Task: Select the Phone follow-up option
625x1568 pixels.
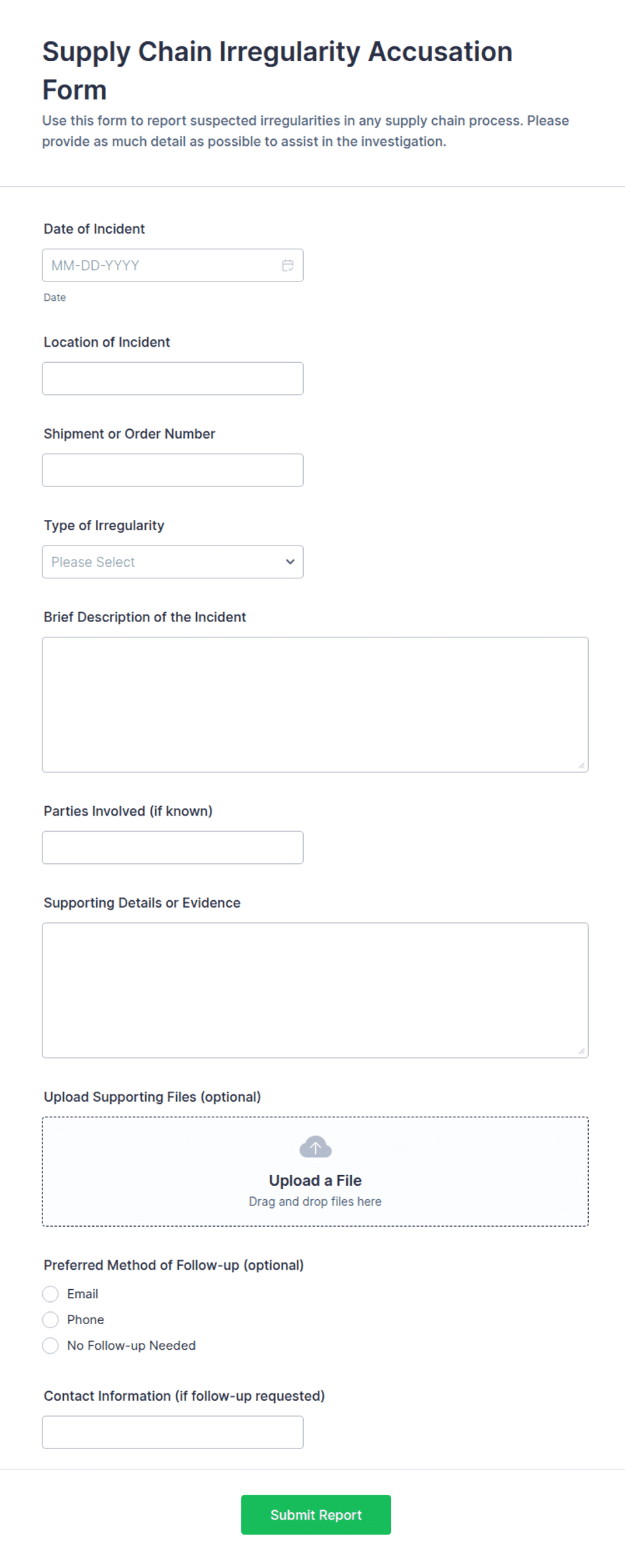Action: tap(50, 1319)
